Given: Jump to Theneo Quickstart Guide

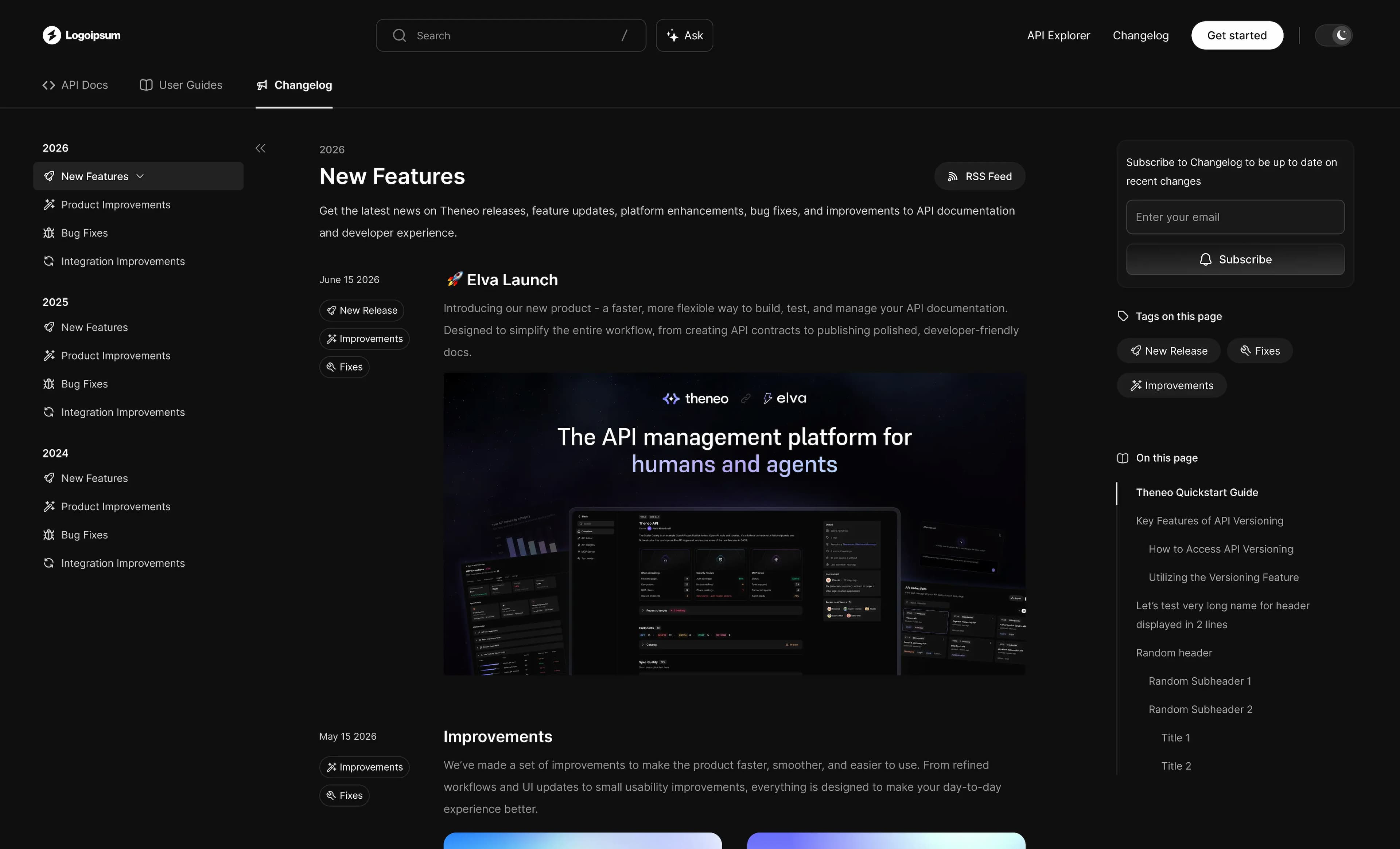Looking at the screenshot, I should coord(1197,492).
